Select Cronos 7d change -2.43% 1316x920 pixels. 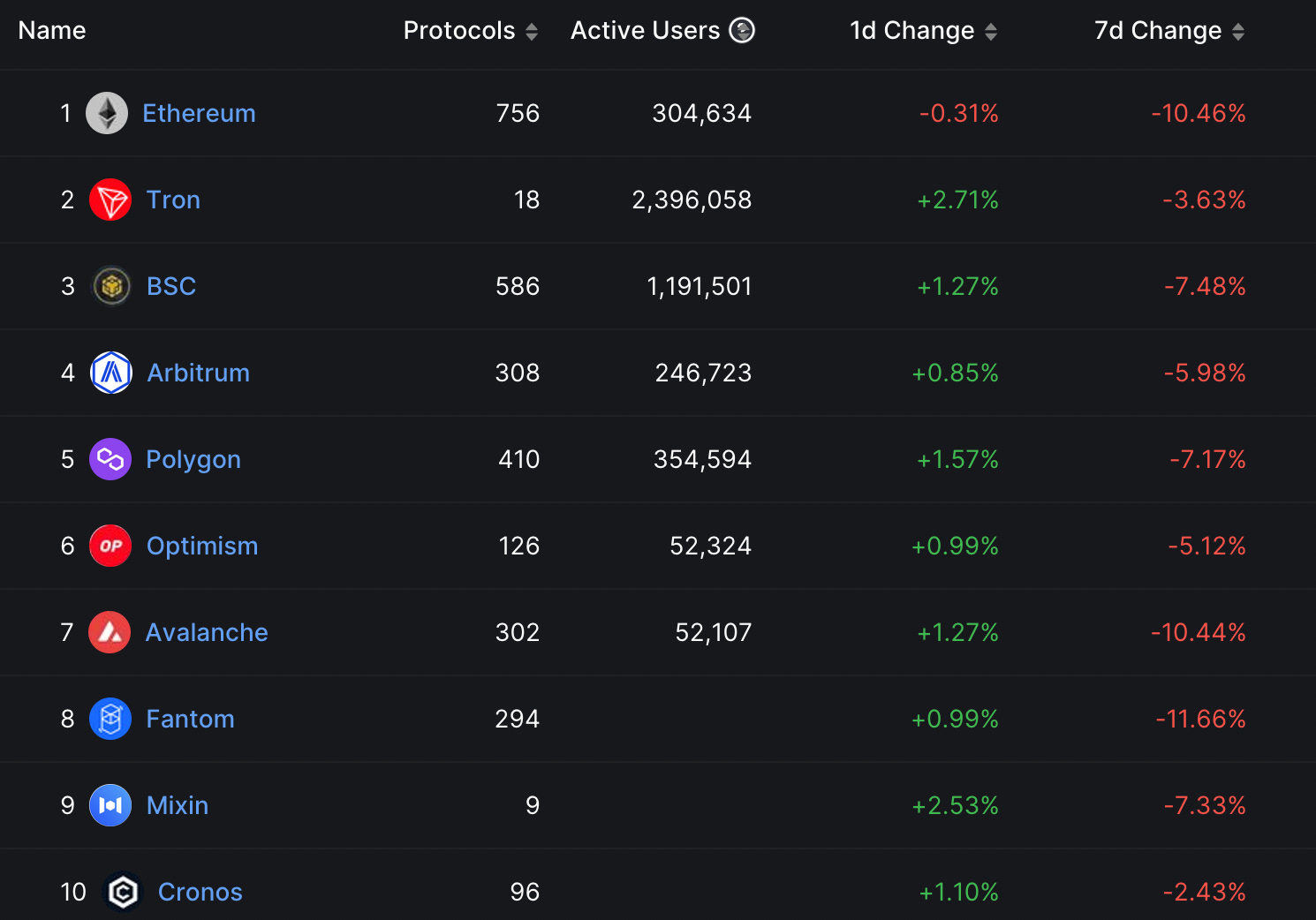[x=1205, y=892]
